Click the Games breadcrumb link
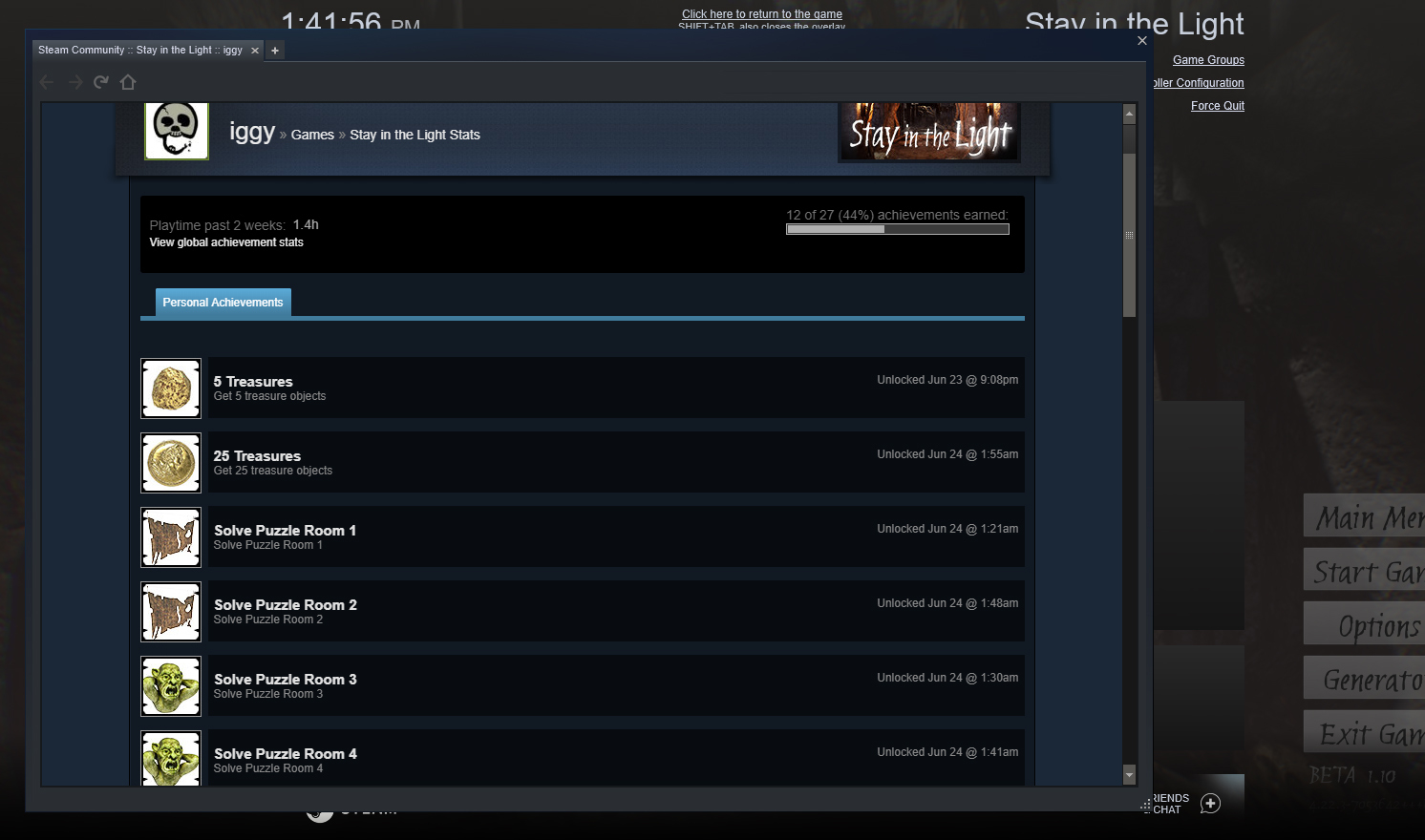This screenshot has width=1425, height=840. coord(312,135)
